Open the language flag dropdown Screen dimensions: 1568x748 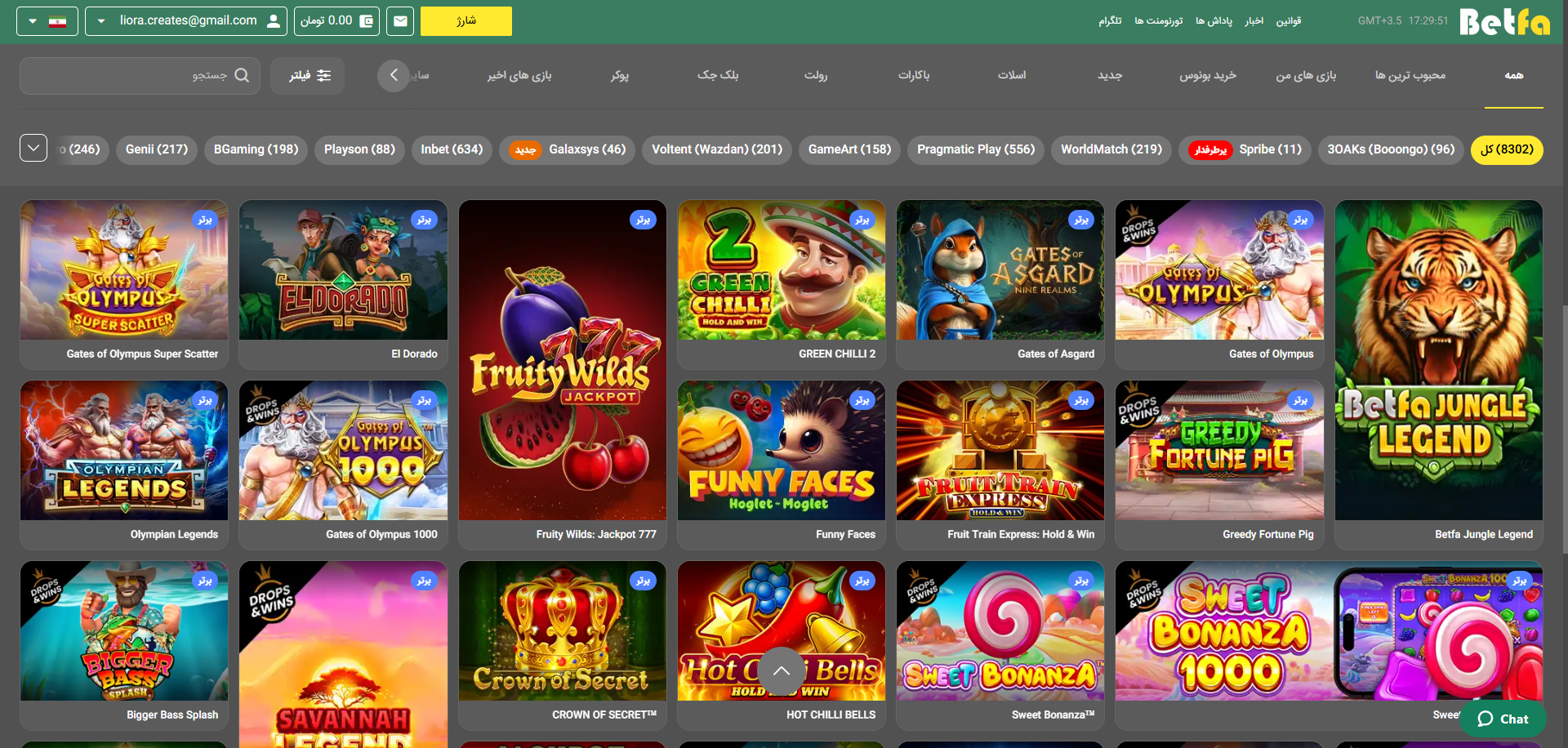point(47,21)
